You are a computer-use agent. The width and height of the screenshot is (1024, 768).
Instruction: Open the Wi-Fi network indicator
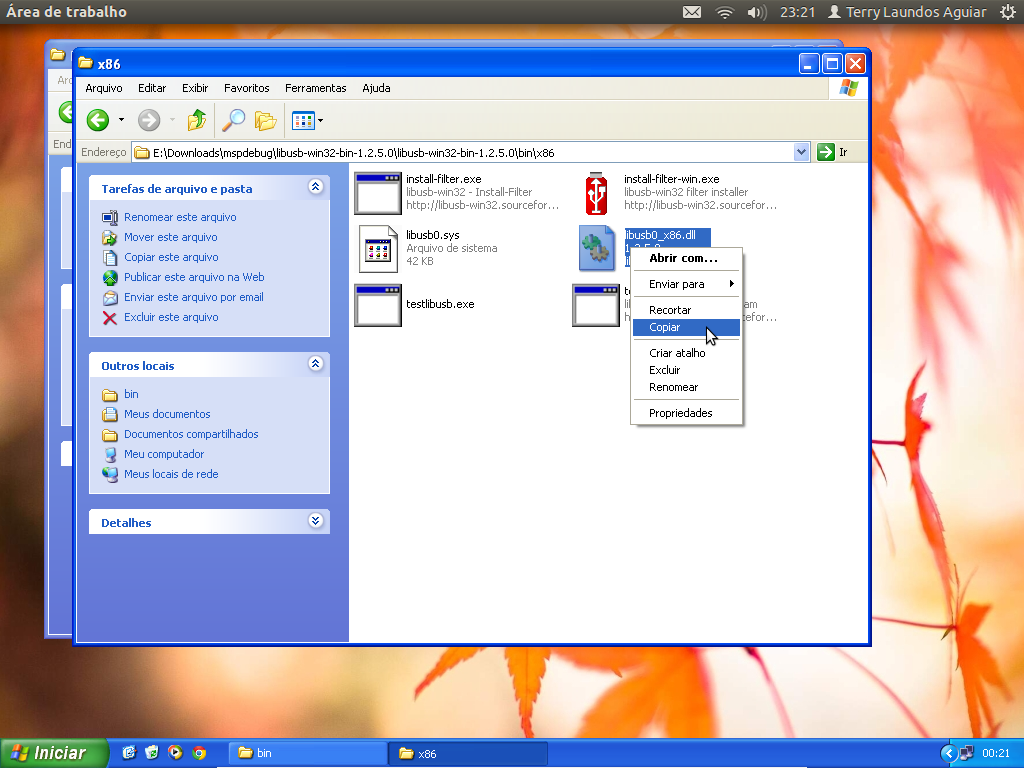coord(724,12)
